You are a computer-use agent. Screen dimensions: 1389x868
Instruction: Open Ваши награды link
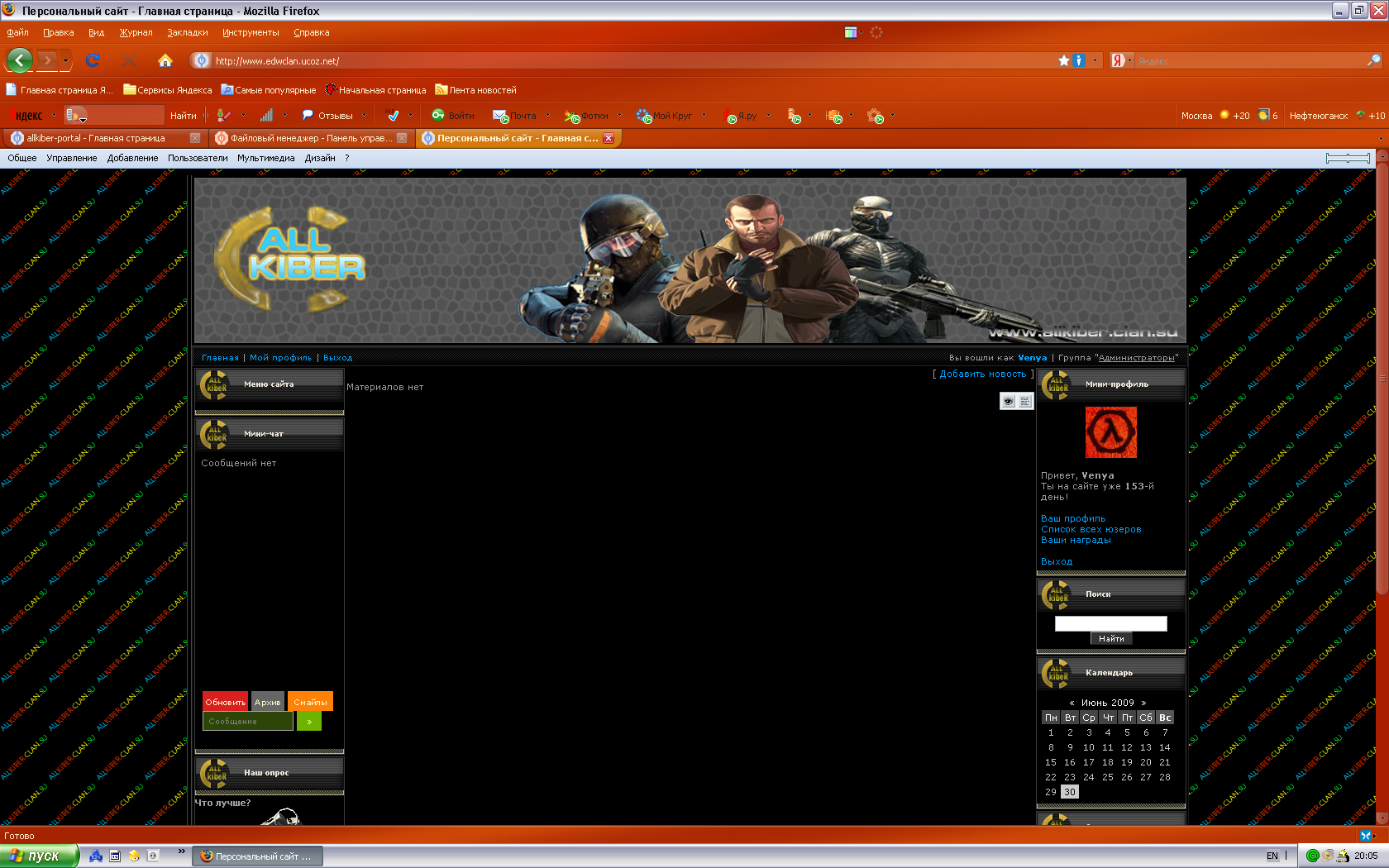coord(1076,540)
